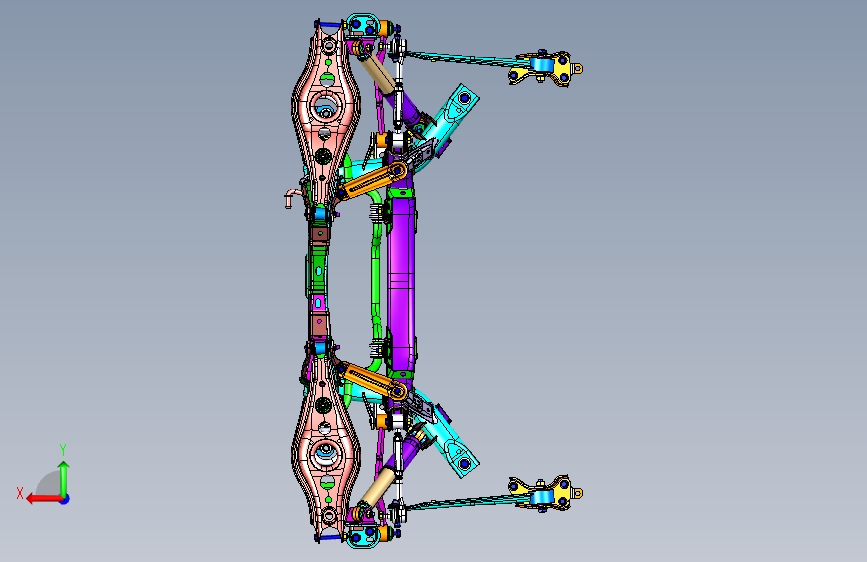Screen dimensions: 867x562
Task: Select the small pink pipe fitting at left
Action: [291, 198]
